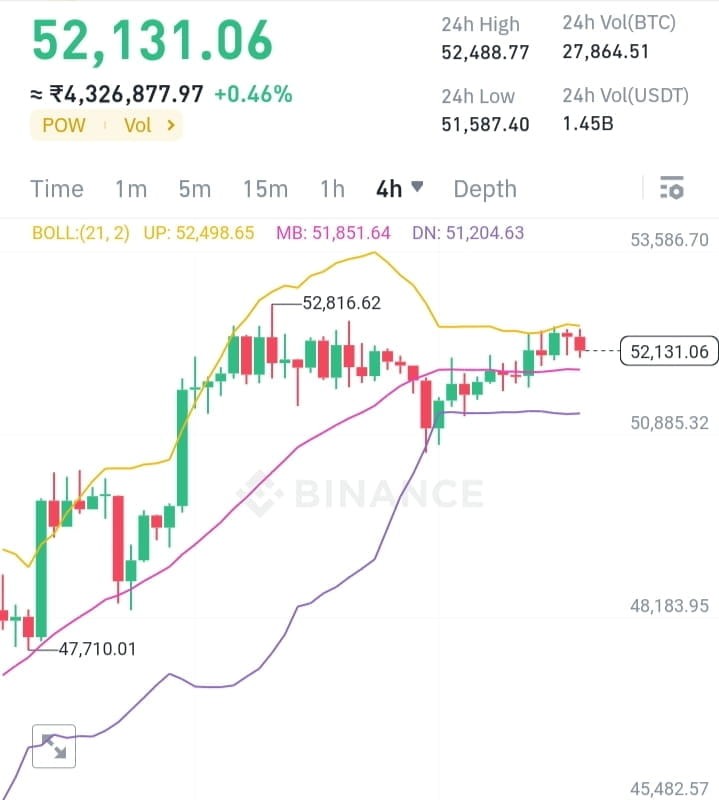Select the 5m timeframe tab
This screenshot has height=800, width=719.
194,189
